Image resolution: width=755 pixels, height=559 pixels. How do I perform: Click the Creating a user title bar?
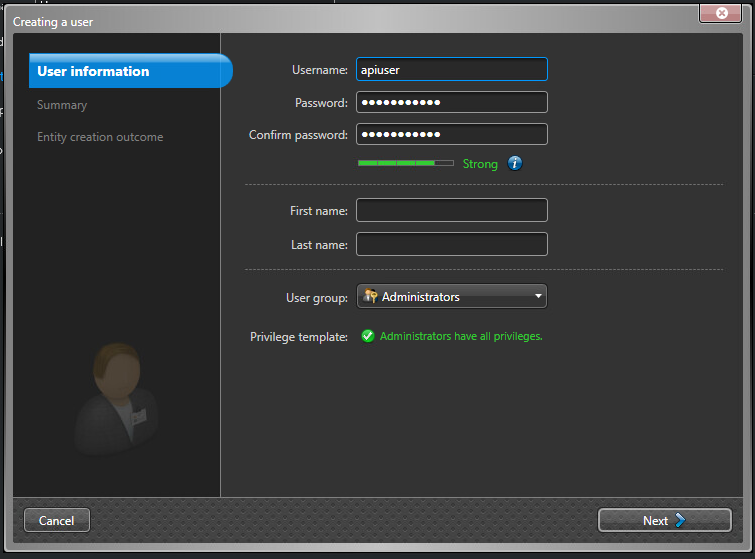pos(300,21)
